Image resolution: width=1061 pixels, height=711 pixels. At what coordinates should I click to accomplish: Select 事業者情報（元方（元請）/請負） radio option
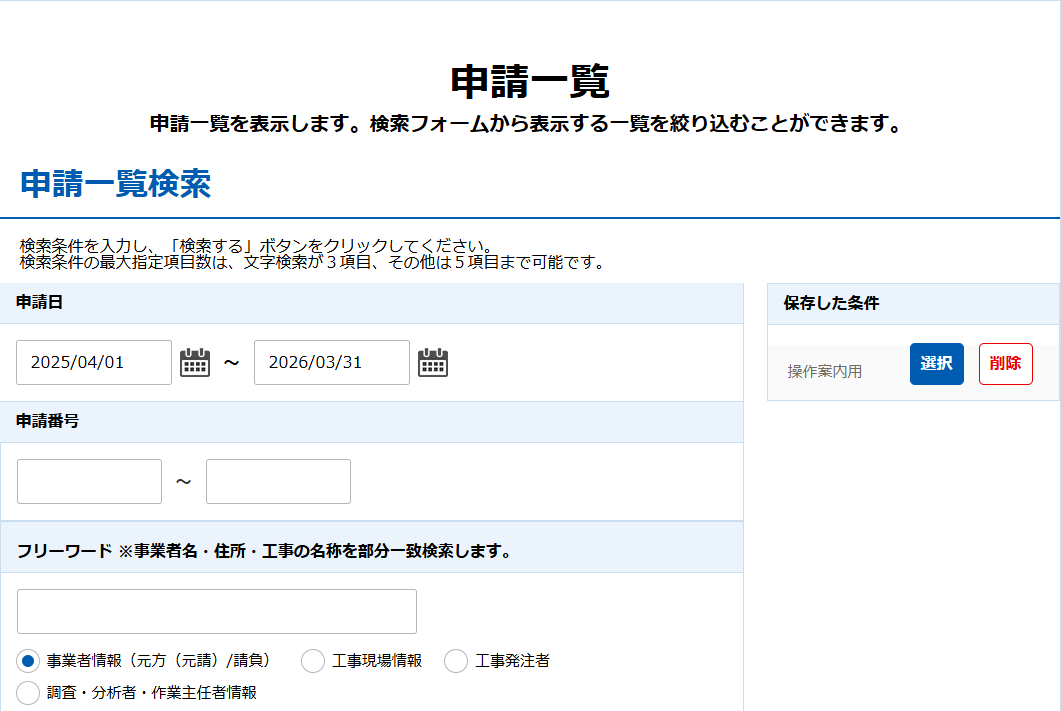pos(29,661)
